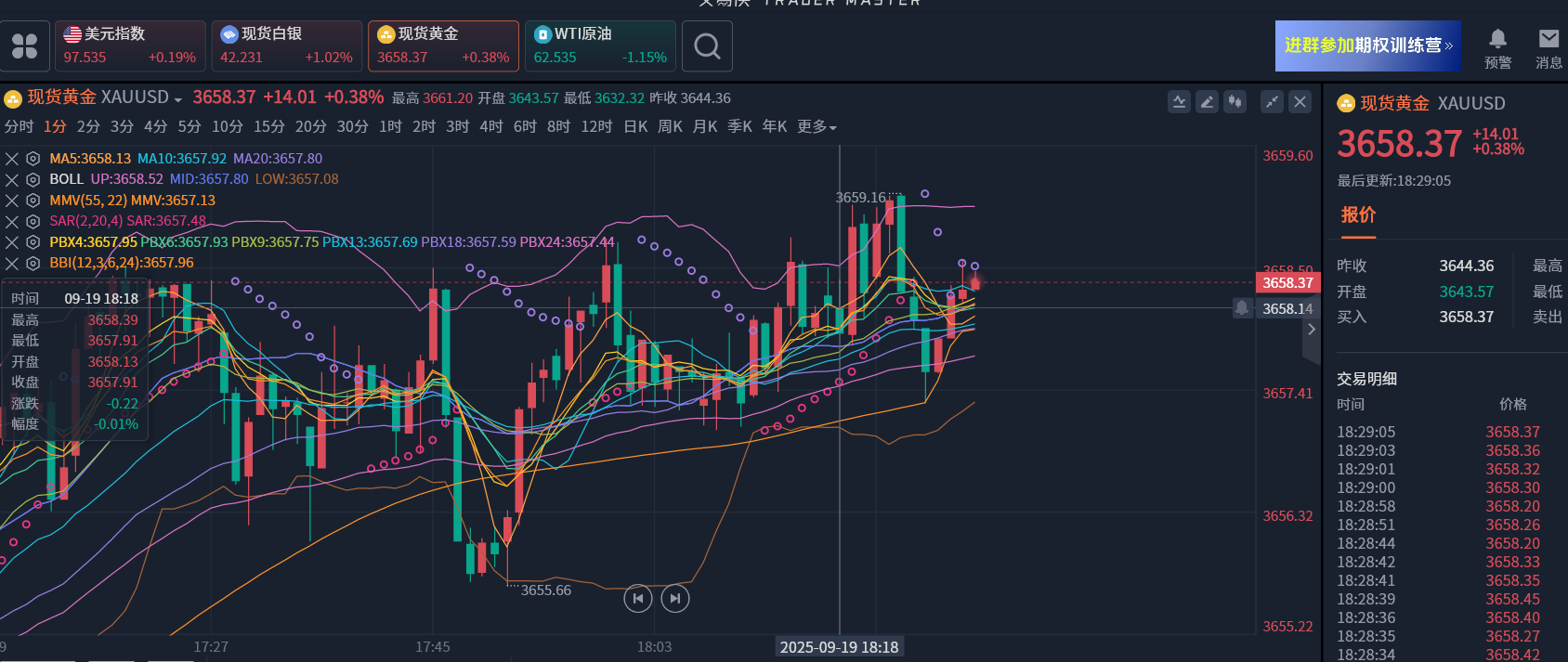
Task: Collapse the right quote panel arrow
Action: [x=1311, y=330]
